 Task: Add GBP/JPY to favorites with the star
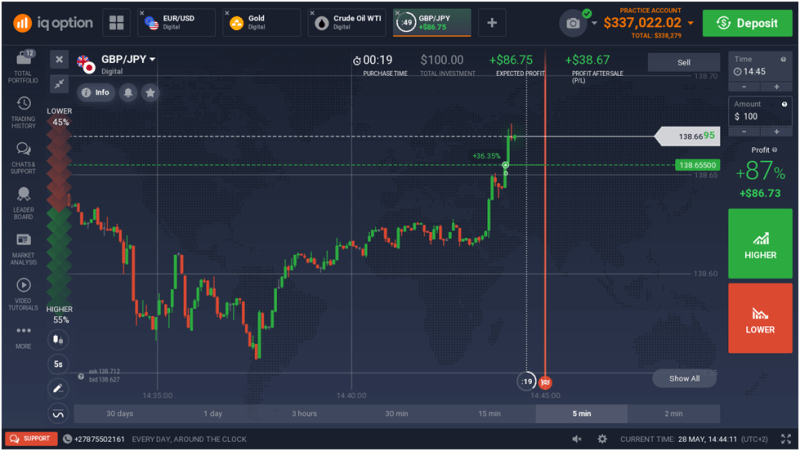150,92
